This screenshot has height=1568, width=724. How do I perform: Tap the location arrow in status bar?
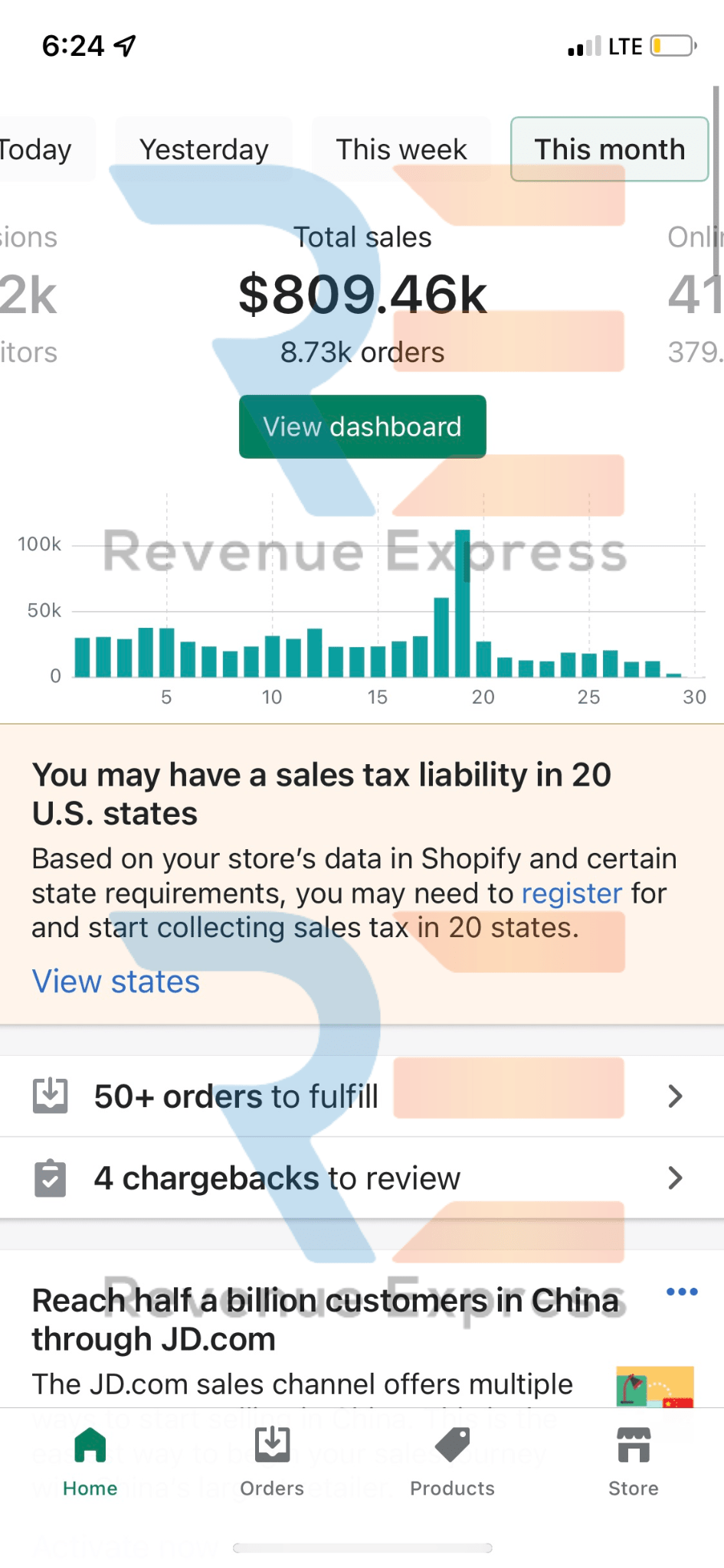click(x=125, y=46)
